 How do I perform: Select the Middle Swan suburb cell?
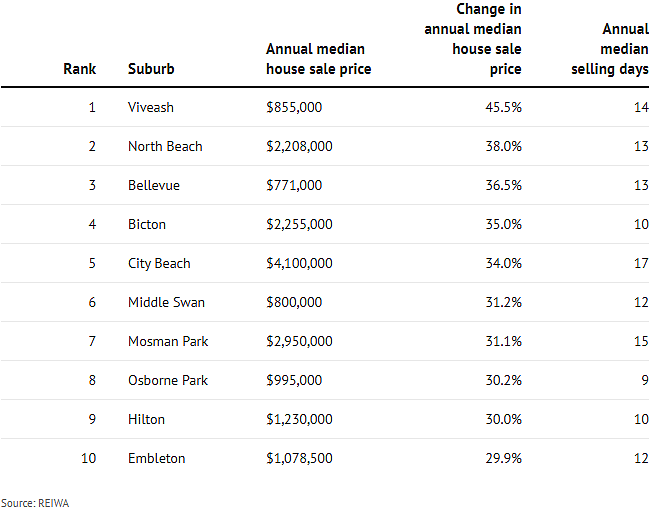click(x=166, y=302)
